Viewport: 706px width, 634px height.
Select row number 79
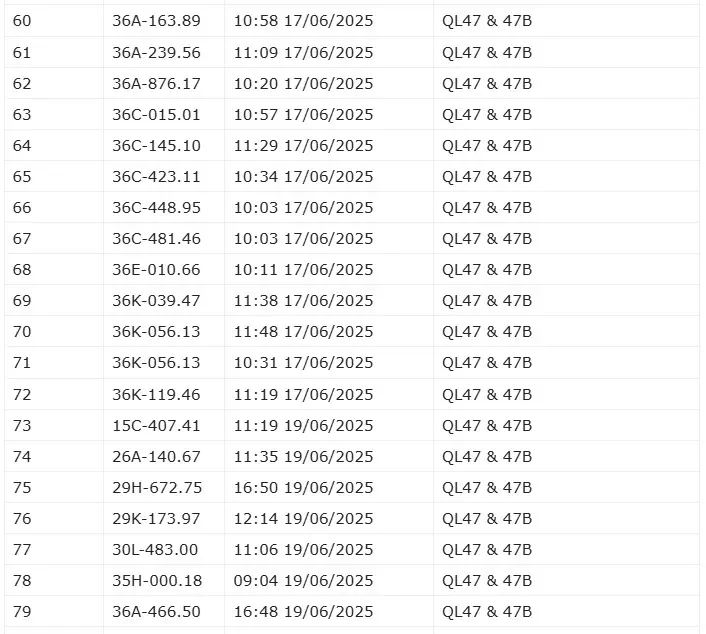22,611
